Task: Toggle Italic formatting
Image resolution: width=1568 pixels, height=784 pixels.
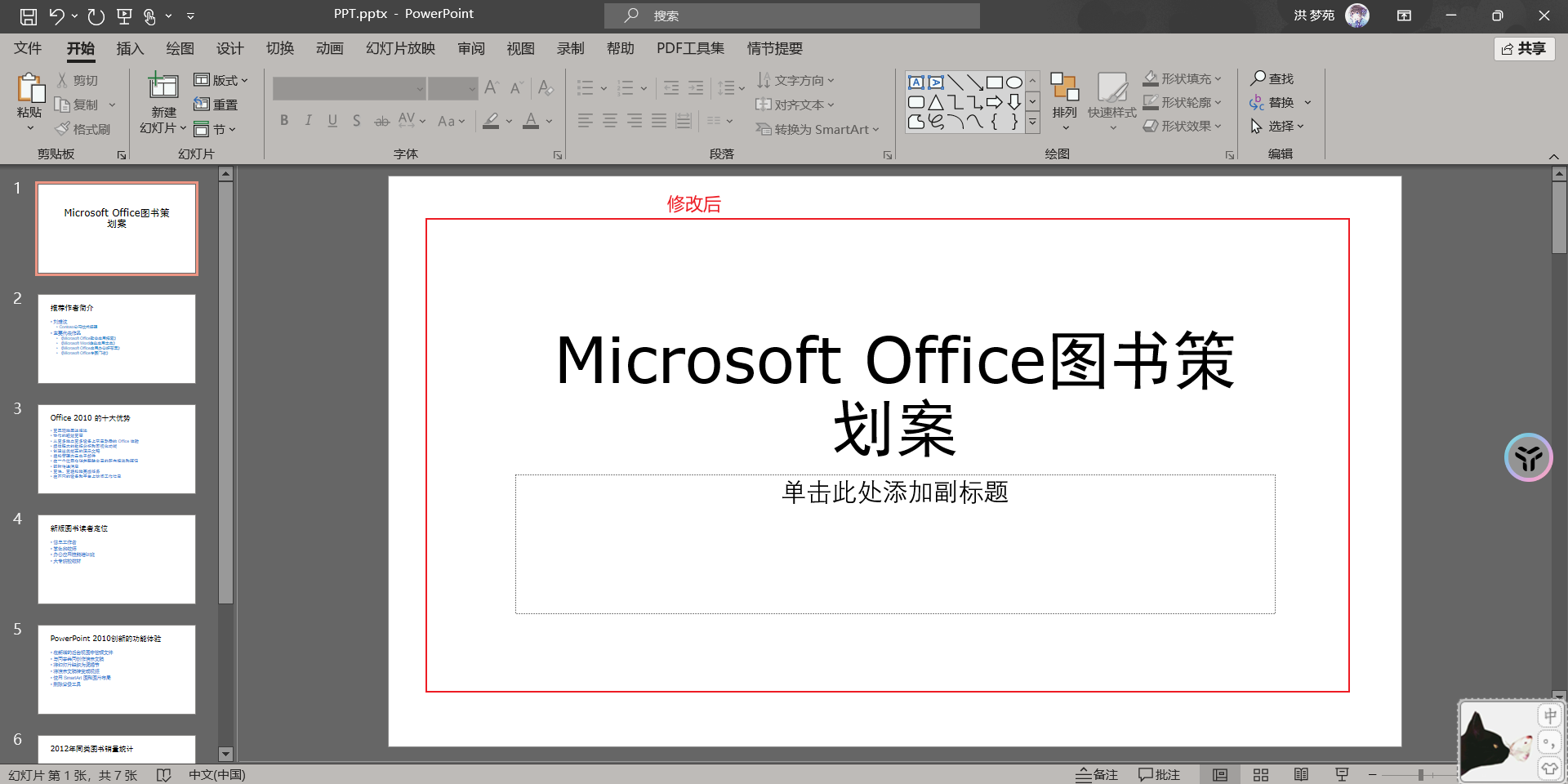Action: [x=308, y=121]
